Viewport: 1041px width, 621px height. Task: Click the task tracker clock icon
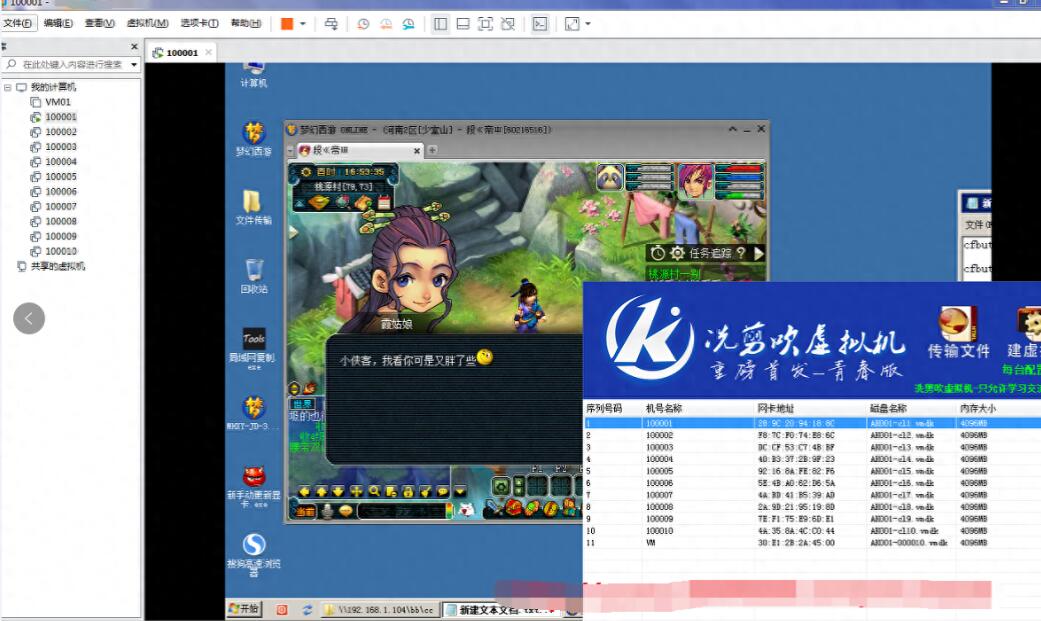coord(657,253)
